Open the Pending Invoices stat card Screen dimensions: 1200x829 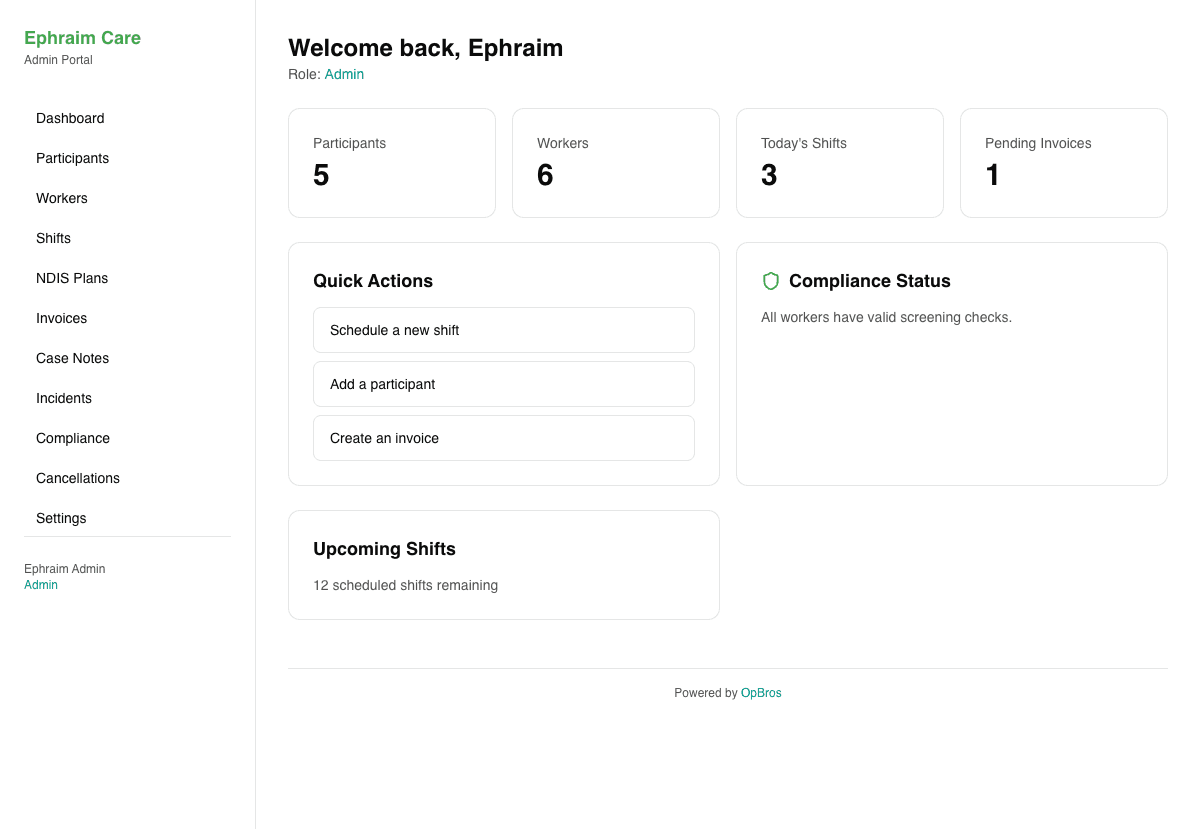[x=1063, y=163]
